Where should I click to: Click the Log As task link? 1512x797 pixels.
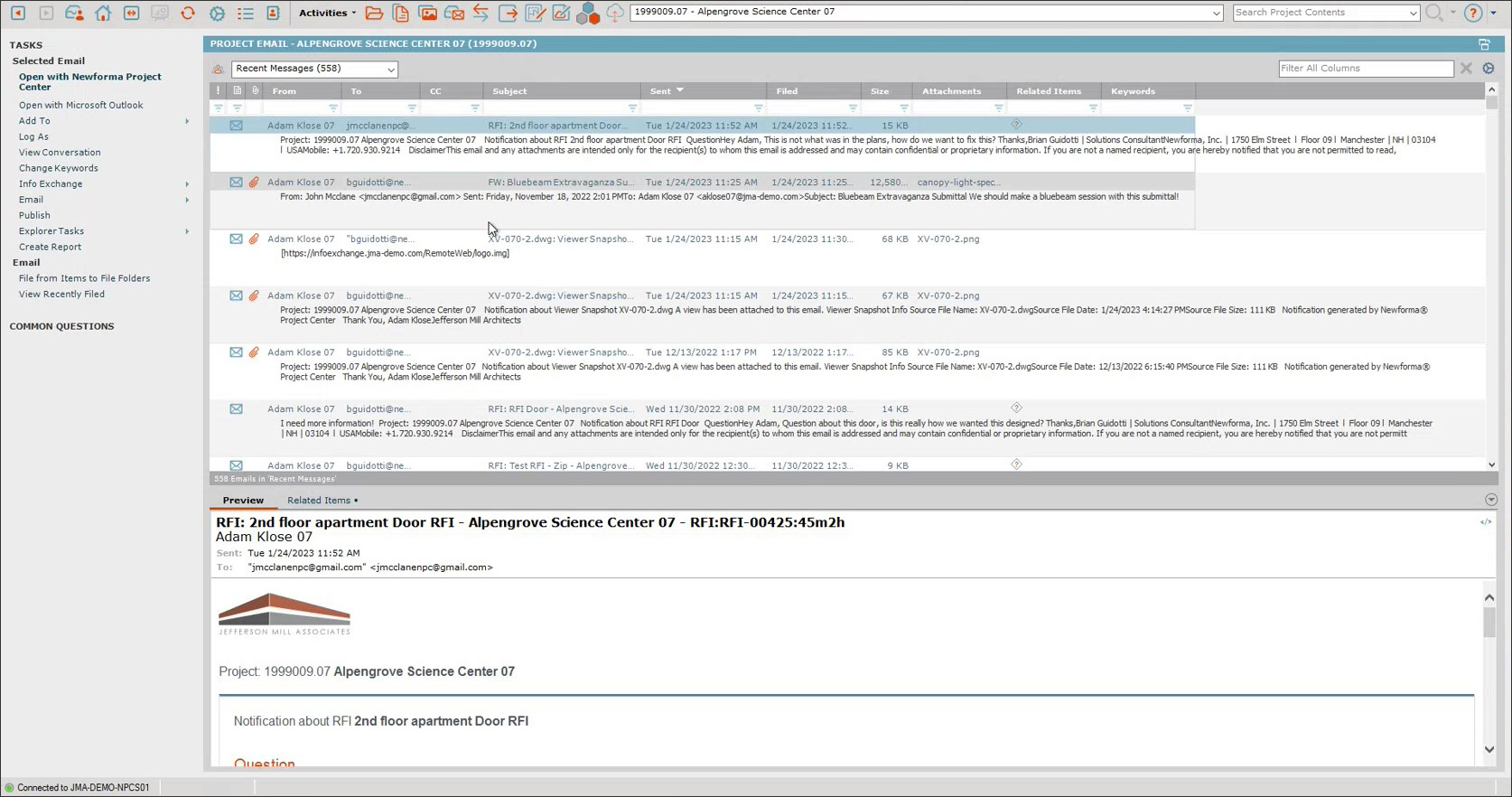33,136
